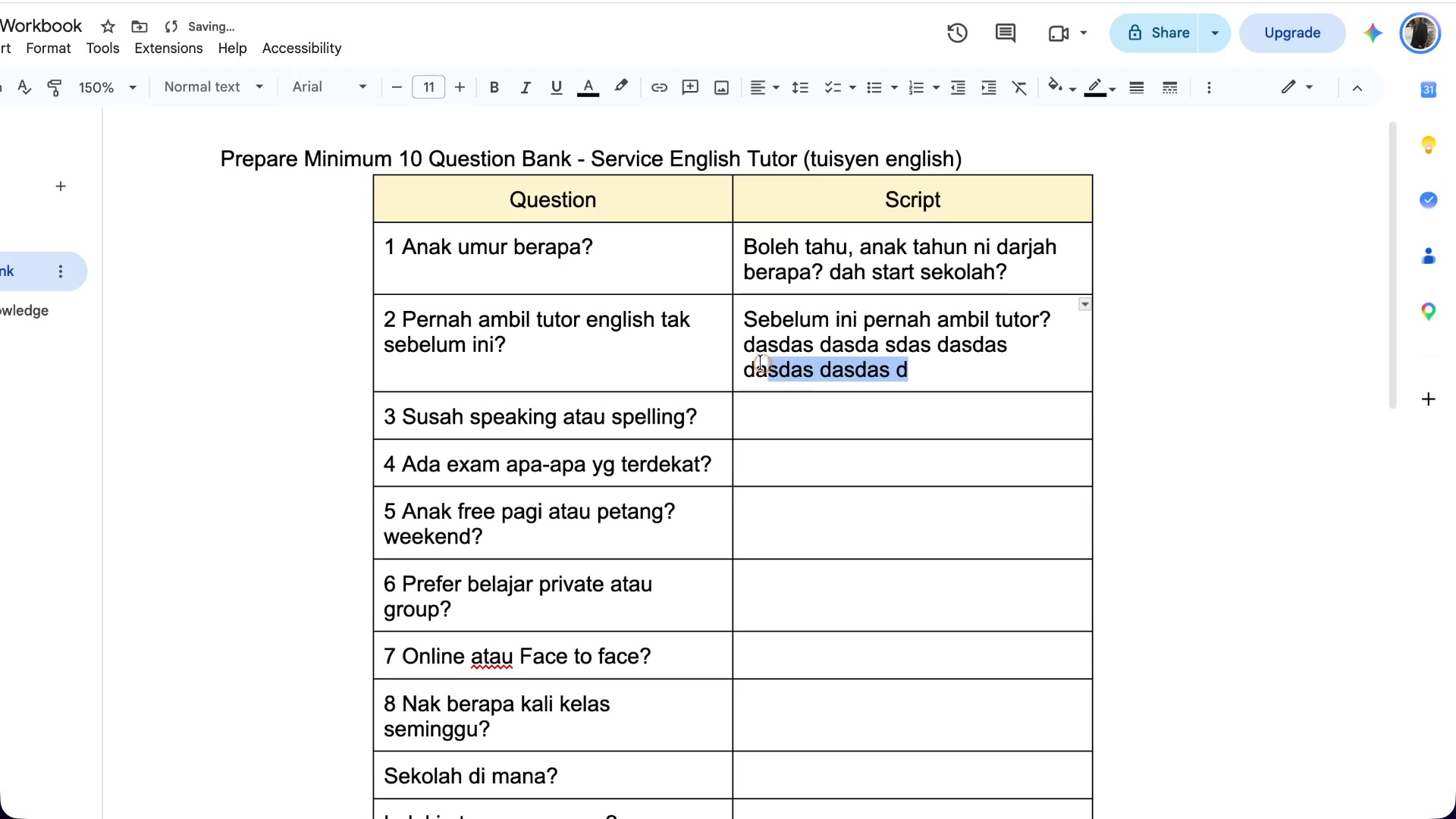Star the Workbook document

tap(108, 27)
